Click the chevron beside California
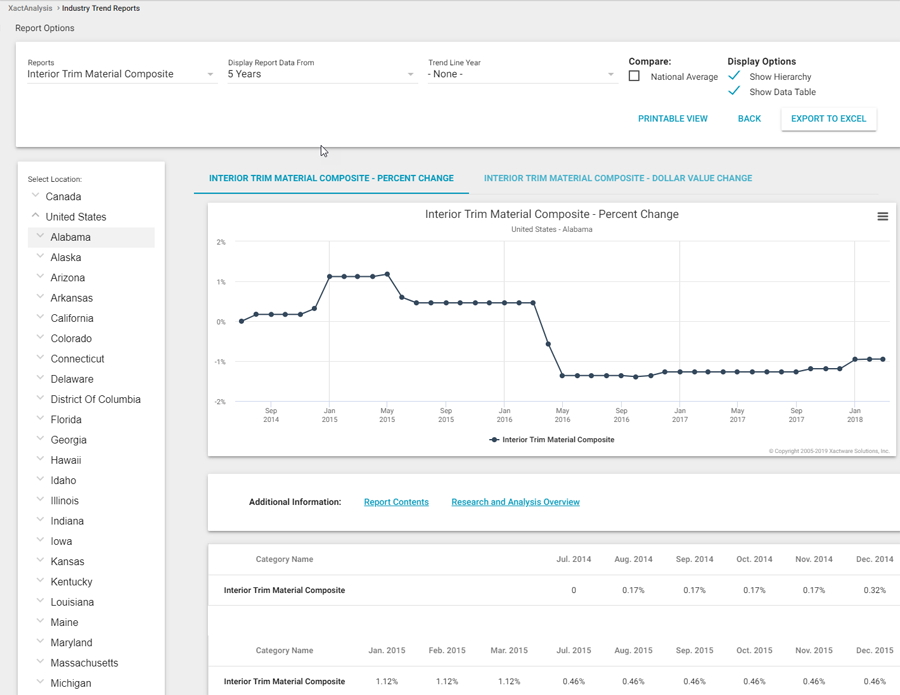 [41, 318]
